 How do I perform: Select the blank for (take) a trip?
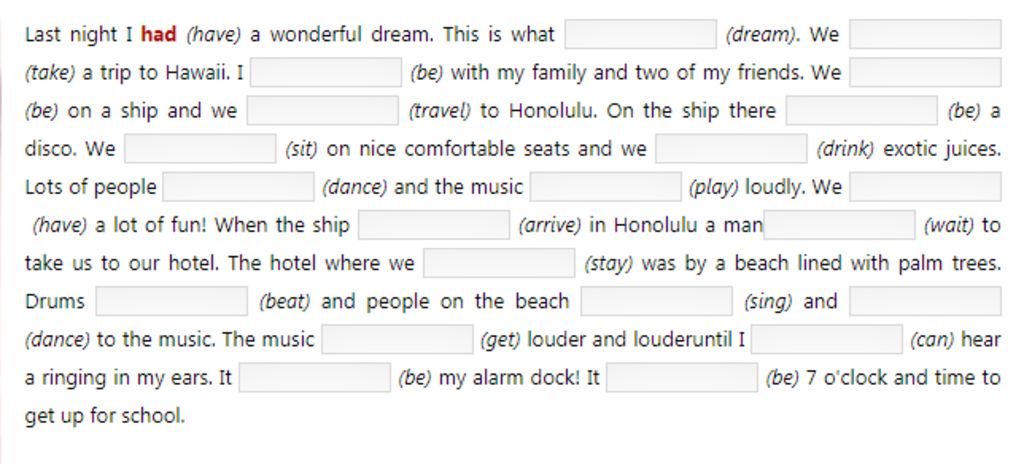(925, 34)
